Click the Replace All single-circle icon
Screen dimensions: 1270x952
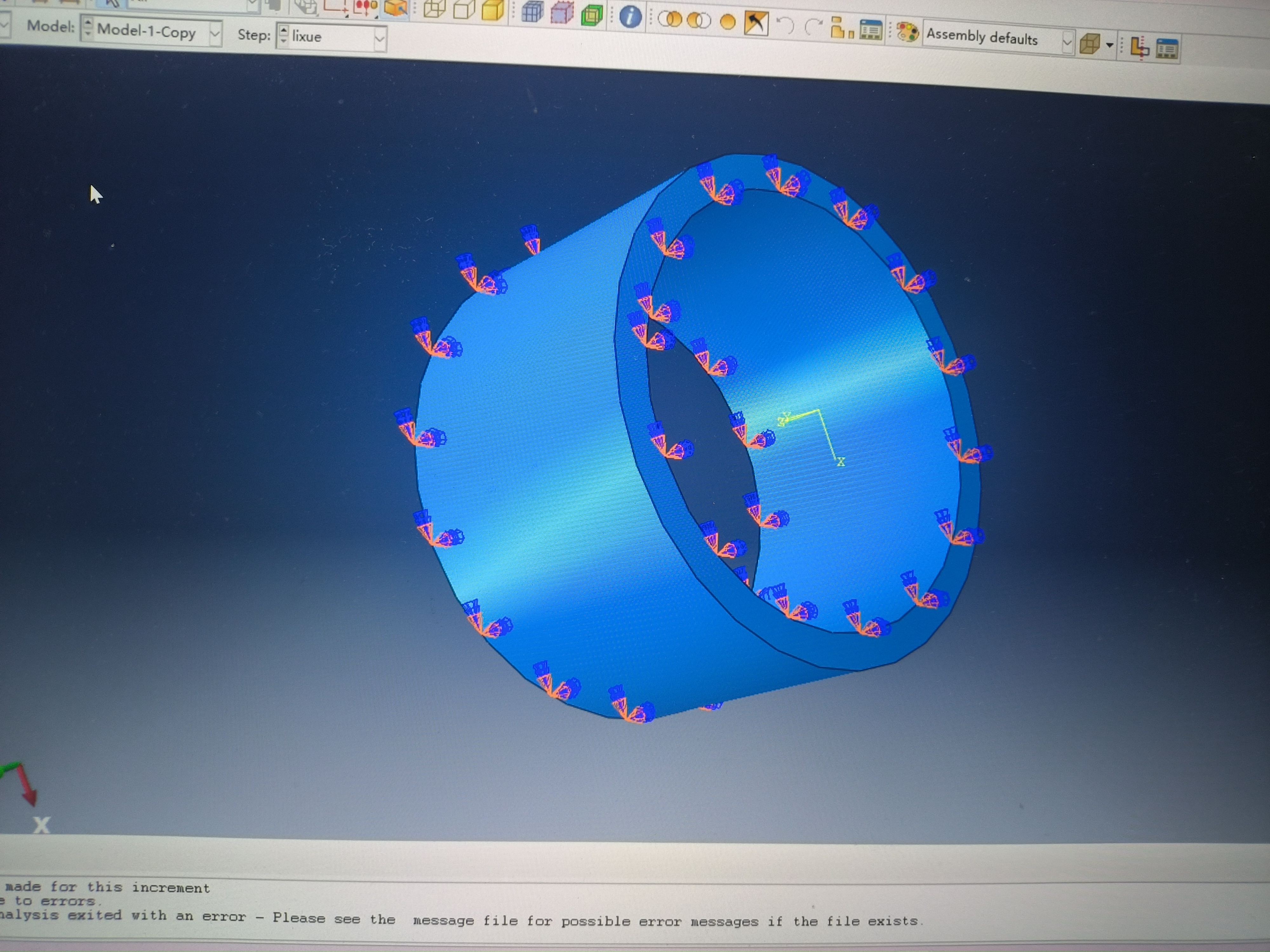pyautogui.click(x=727, y=23)
